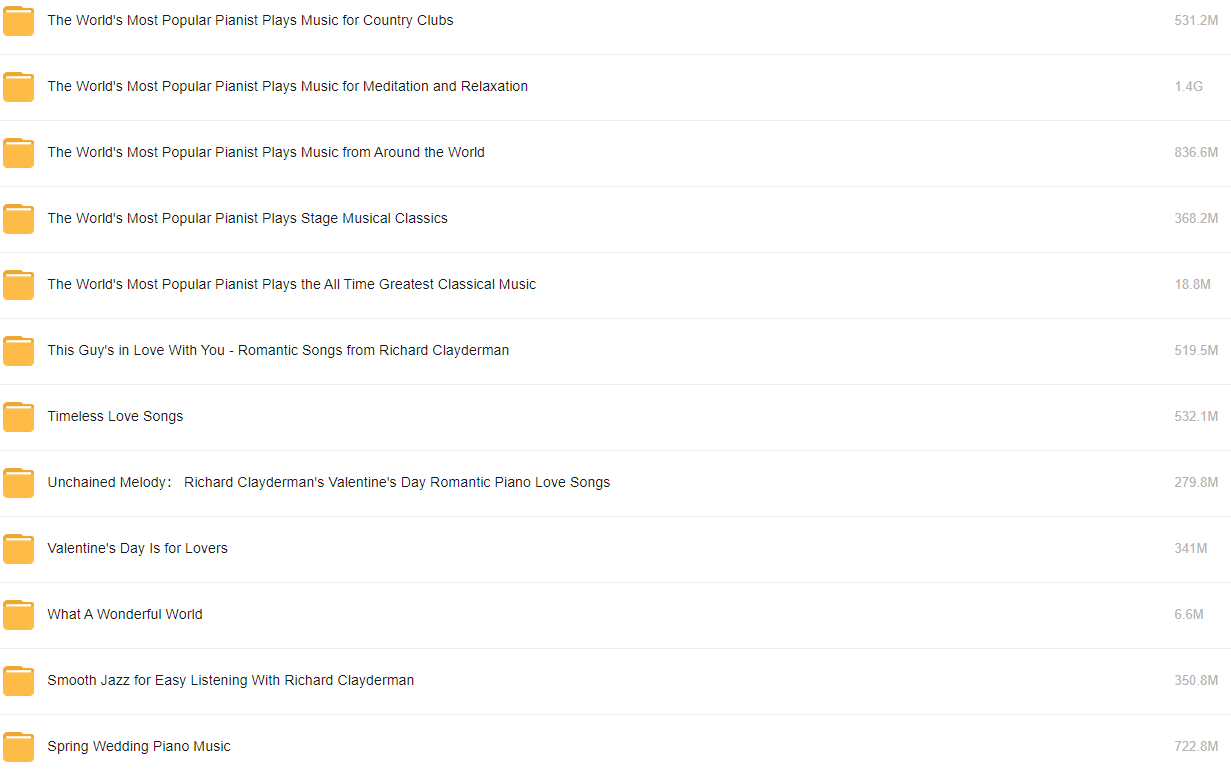Screen dimensions: 1231x770
Task: Select the row showing 18.8M size
Action: coord(615,285)
